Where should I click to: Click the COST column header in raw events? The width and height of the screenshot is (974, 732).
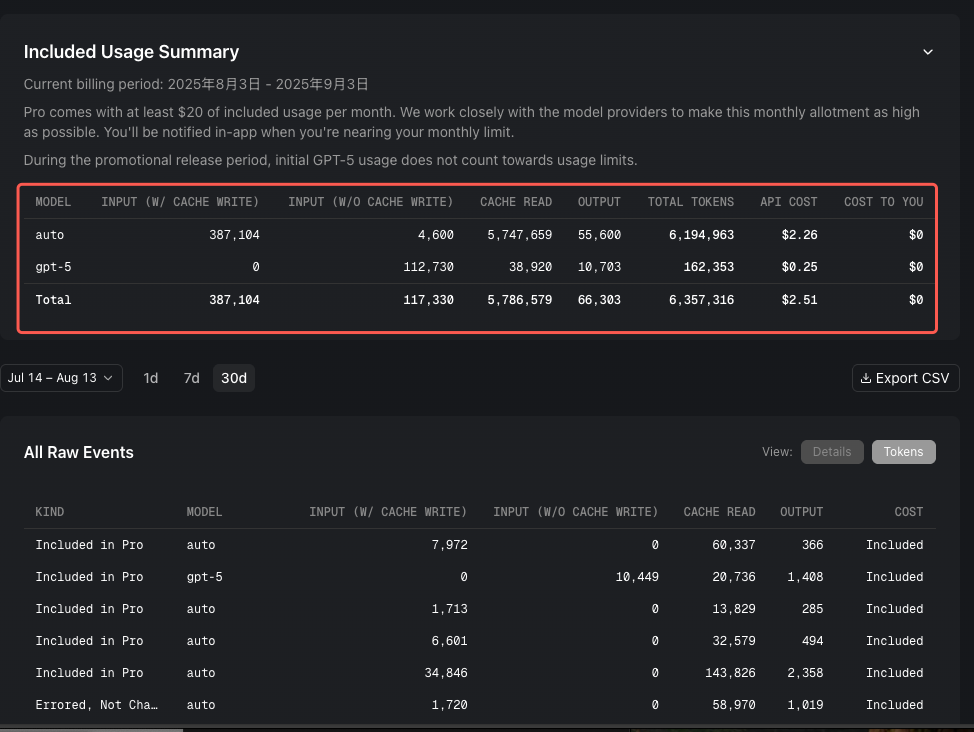pos(908,512)
